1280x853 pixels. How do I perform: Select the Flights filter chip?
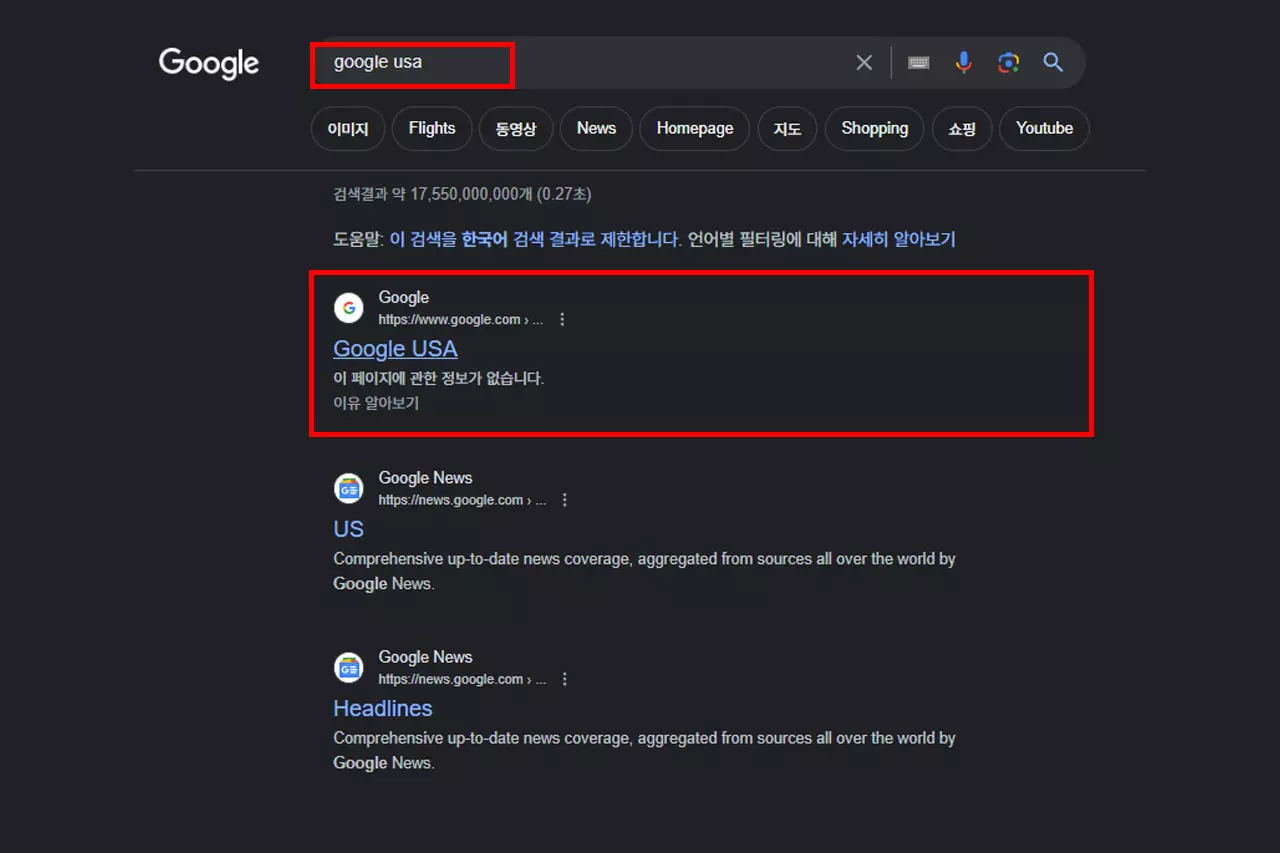pyautogui.click(x=431, y=128)
